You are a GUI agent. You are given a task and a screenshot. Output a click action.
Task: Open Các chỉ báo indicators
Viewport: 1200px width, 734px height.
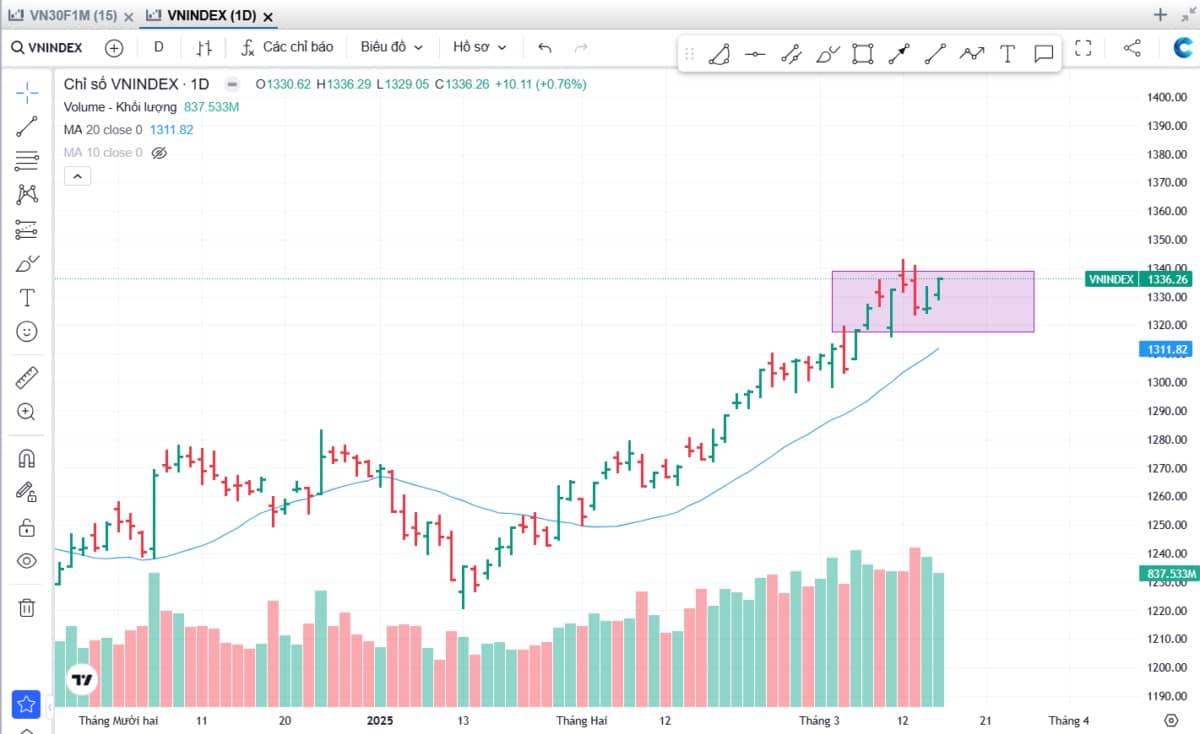click(288, 47)
